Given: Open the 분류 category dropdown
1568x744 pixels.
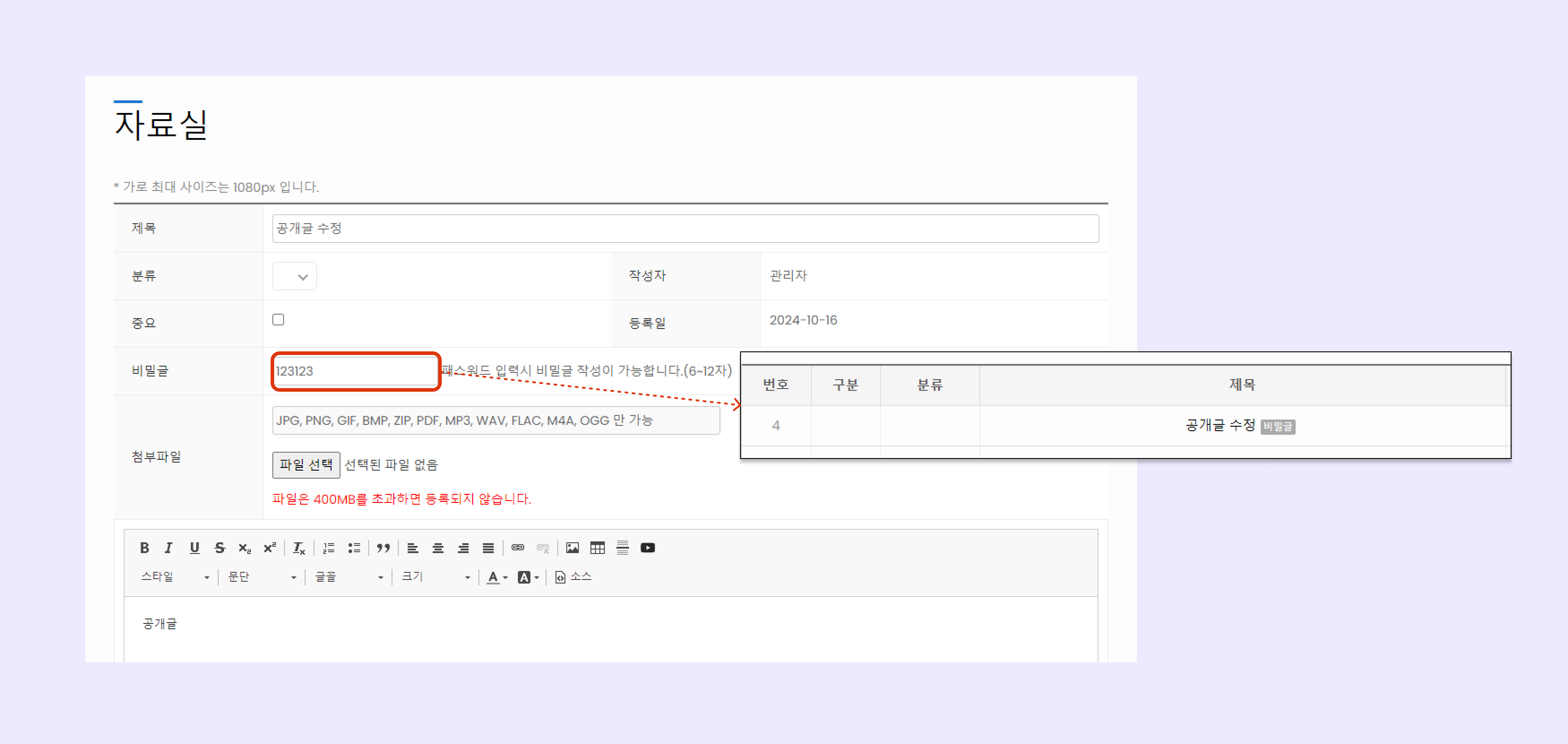Looking at the screenshot, I should (x=295, y=277).
